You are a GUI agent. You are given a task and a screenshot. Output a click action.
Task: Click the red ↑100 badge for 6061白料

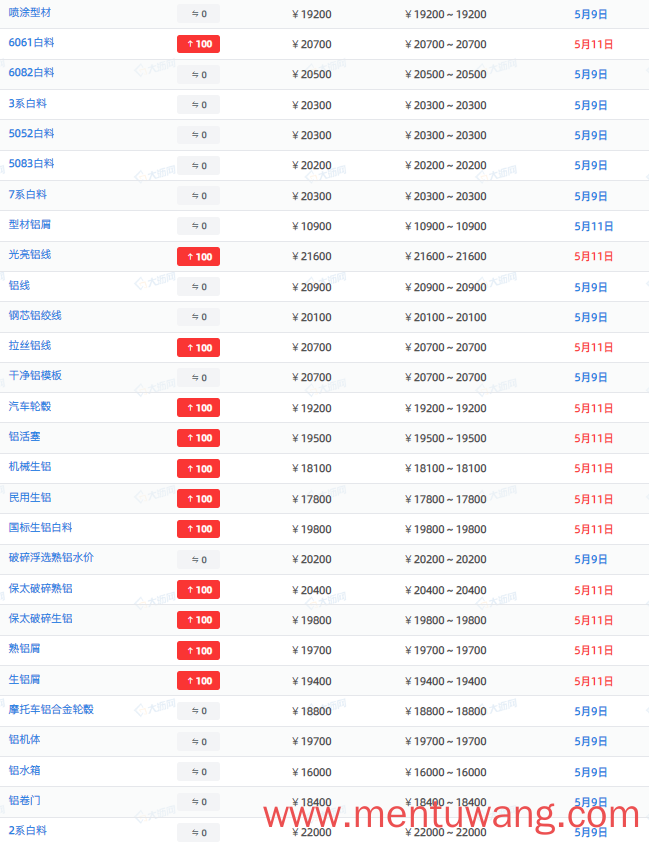(198, 44)
